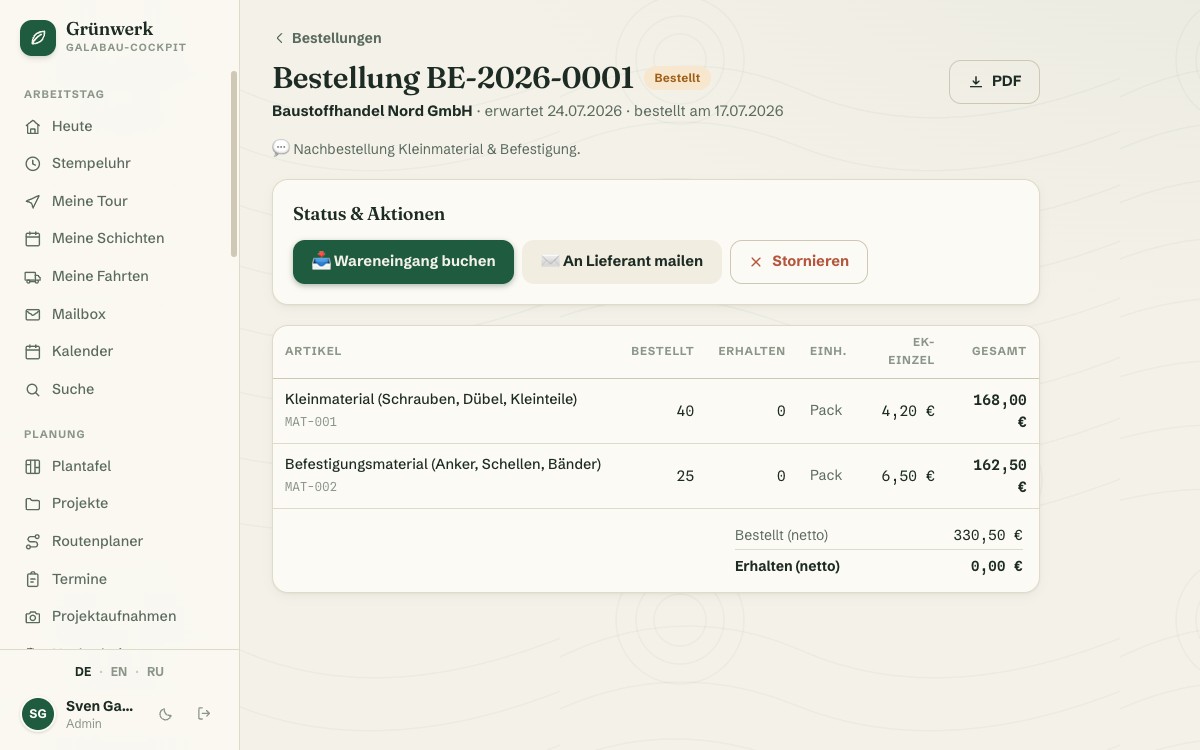1200x750 pixels.
Task: Click the SG user avatar
Action: pyautogui.click(x=38, y=714)
